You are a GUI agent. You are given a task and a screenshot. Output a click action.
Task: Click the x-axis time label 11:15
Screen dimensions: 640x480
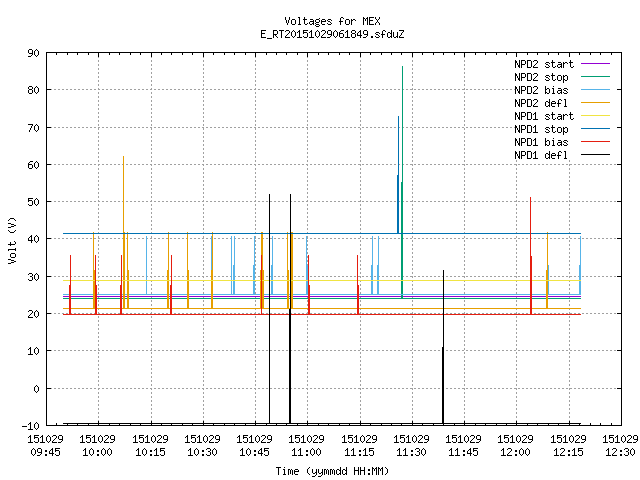tap(359, 452)
